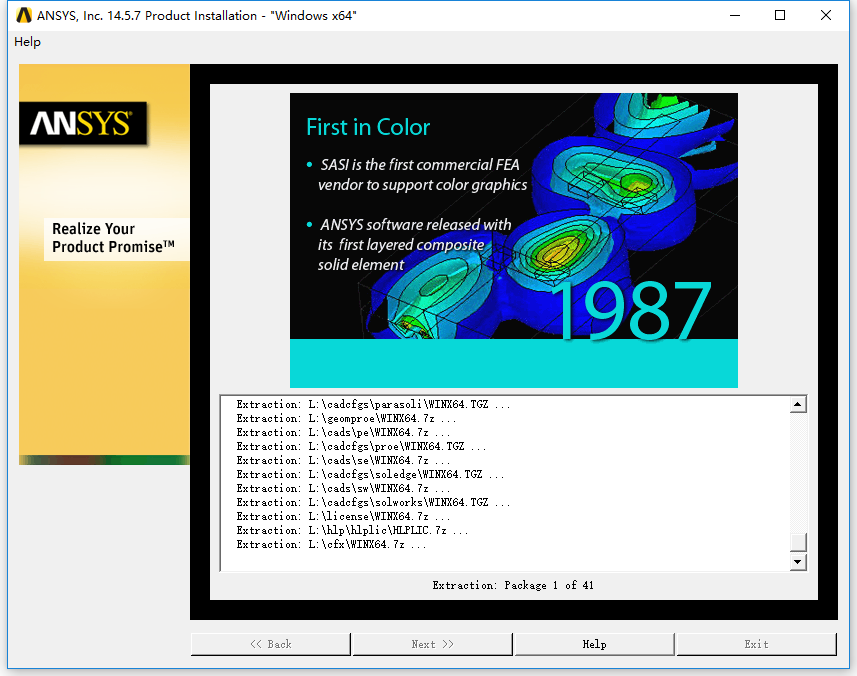This screenshot has height=676, width=857.
Task: Click the log scroll down arrow
Action: click(x=798, y=562)
